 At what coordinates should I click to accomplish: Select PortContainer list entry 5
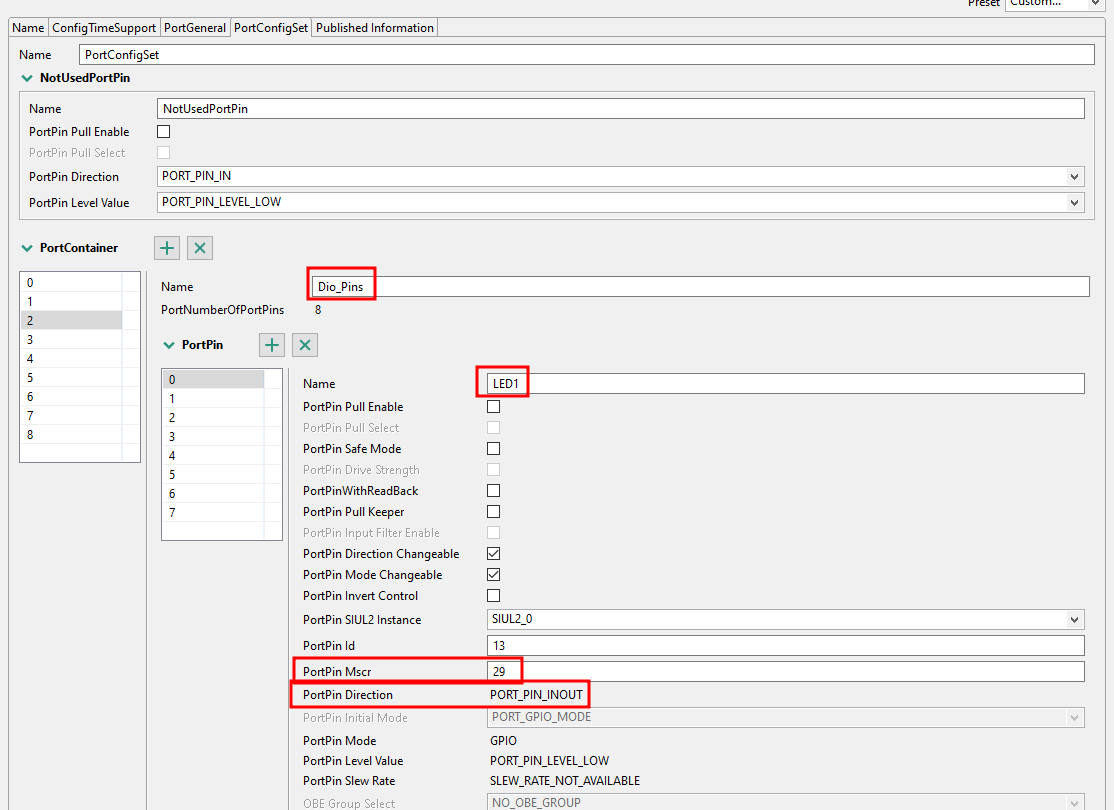71,377
